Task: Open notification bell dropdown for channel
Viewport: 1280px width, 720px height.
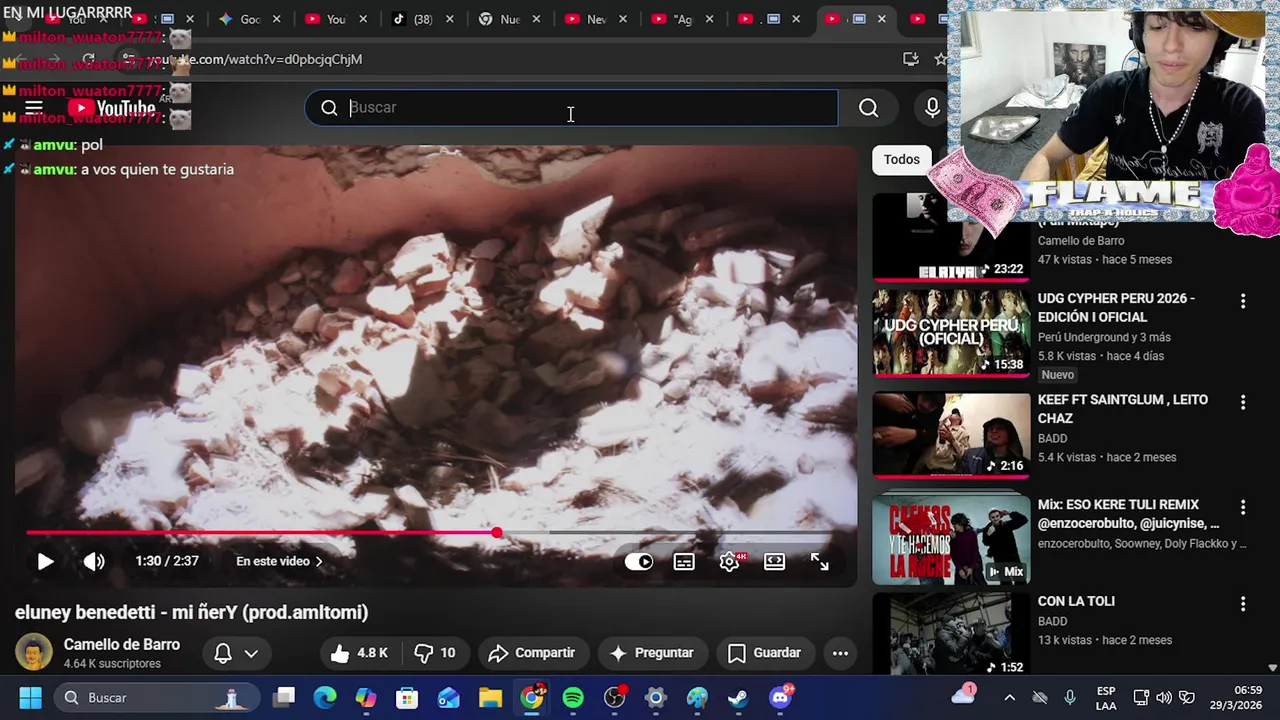Action: pyautogui.click(x=236, y=653)
